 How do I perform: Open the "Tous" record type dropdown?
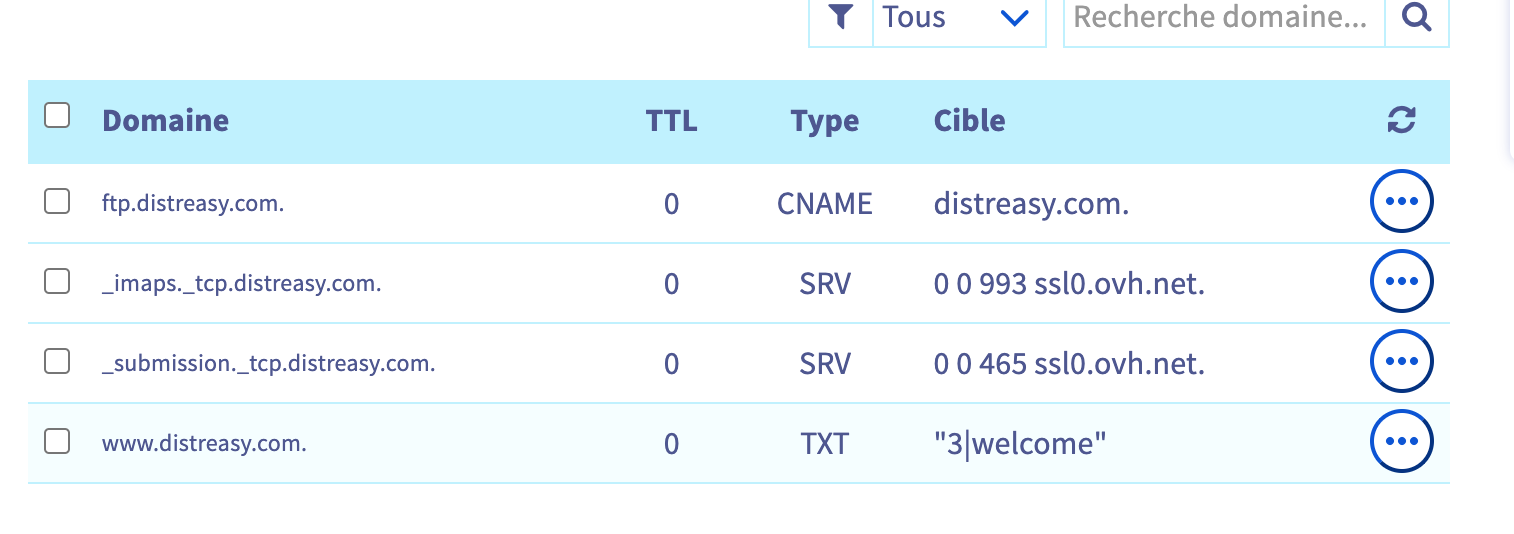[x=957, y=17]
